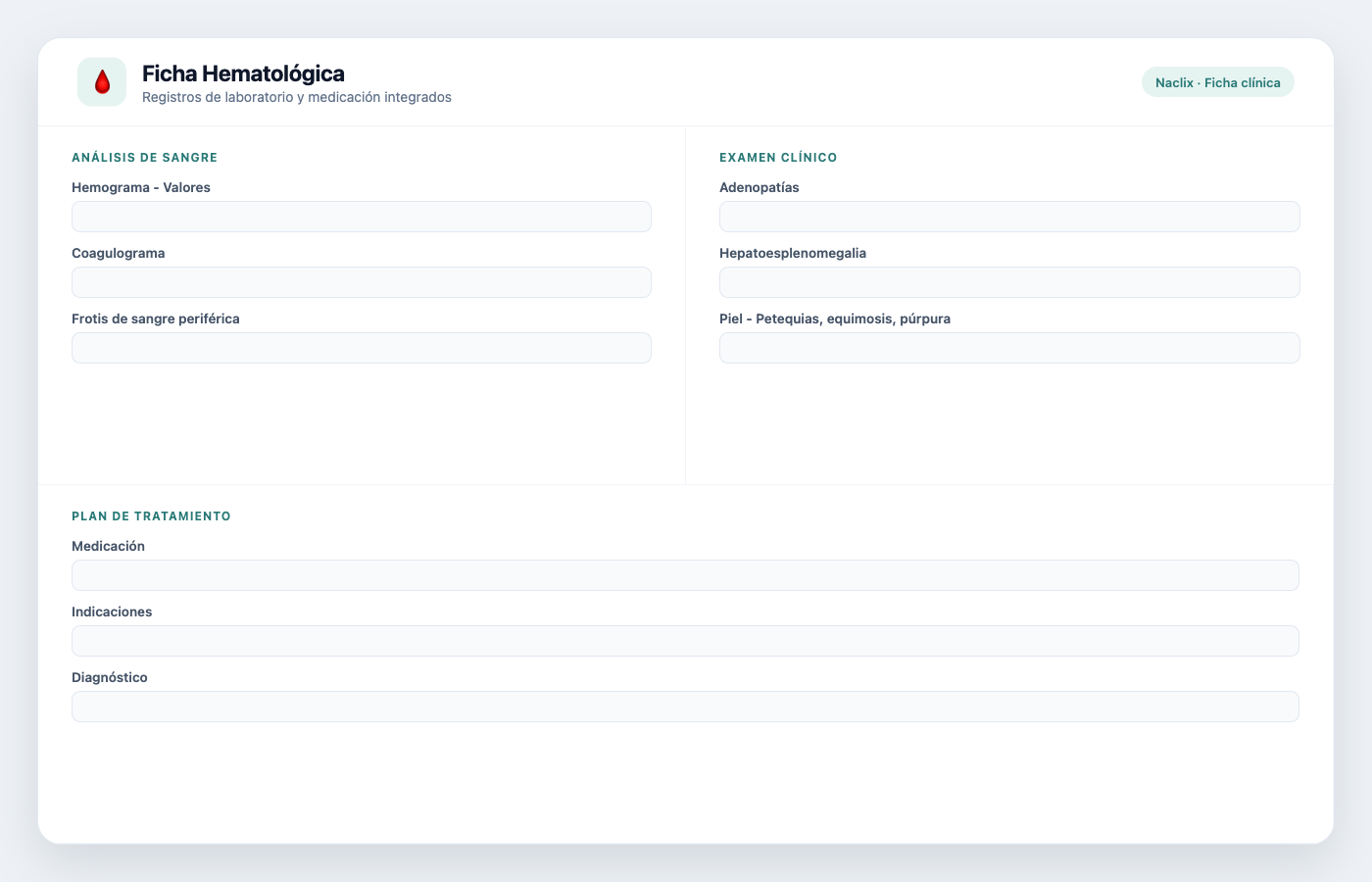Click the Medicación label text
This screenshot has height=882, width=1372.
coord(108,546)
